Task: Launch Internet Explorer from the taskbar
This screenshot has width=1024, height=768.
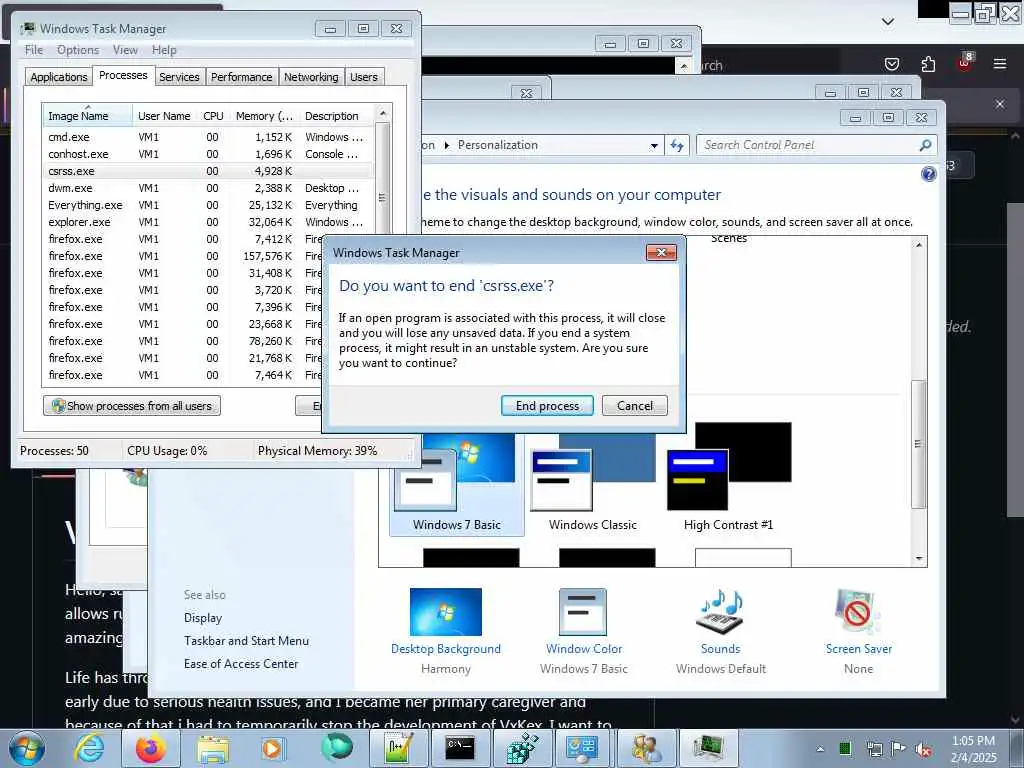Action: click(89, 748)
